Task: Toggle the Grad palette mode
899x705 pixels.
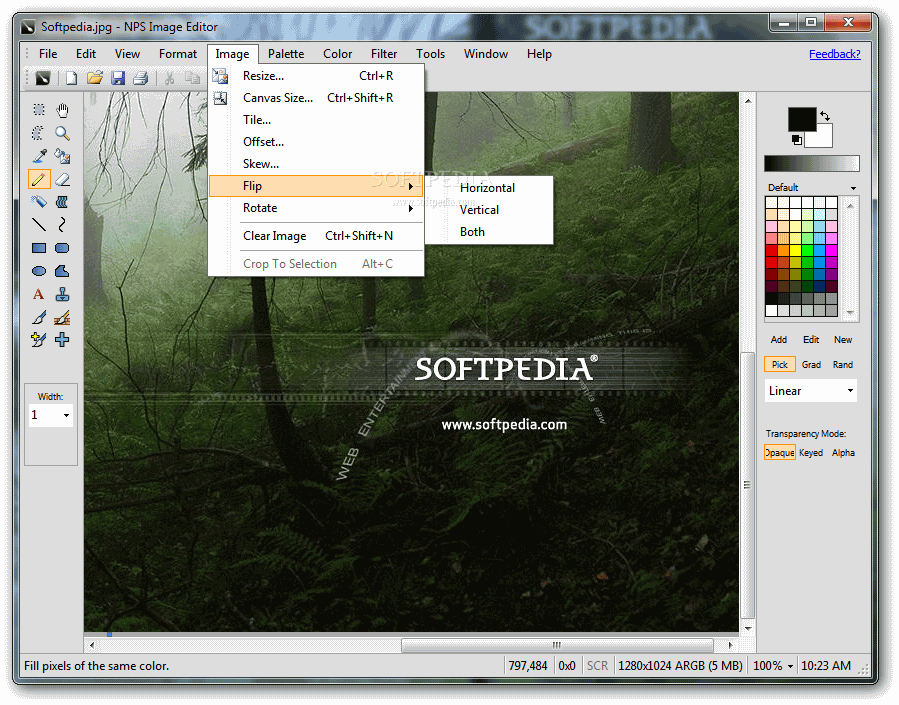Action: (811, 365)
